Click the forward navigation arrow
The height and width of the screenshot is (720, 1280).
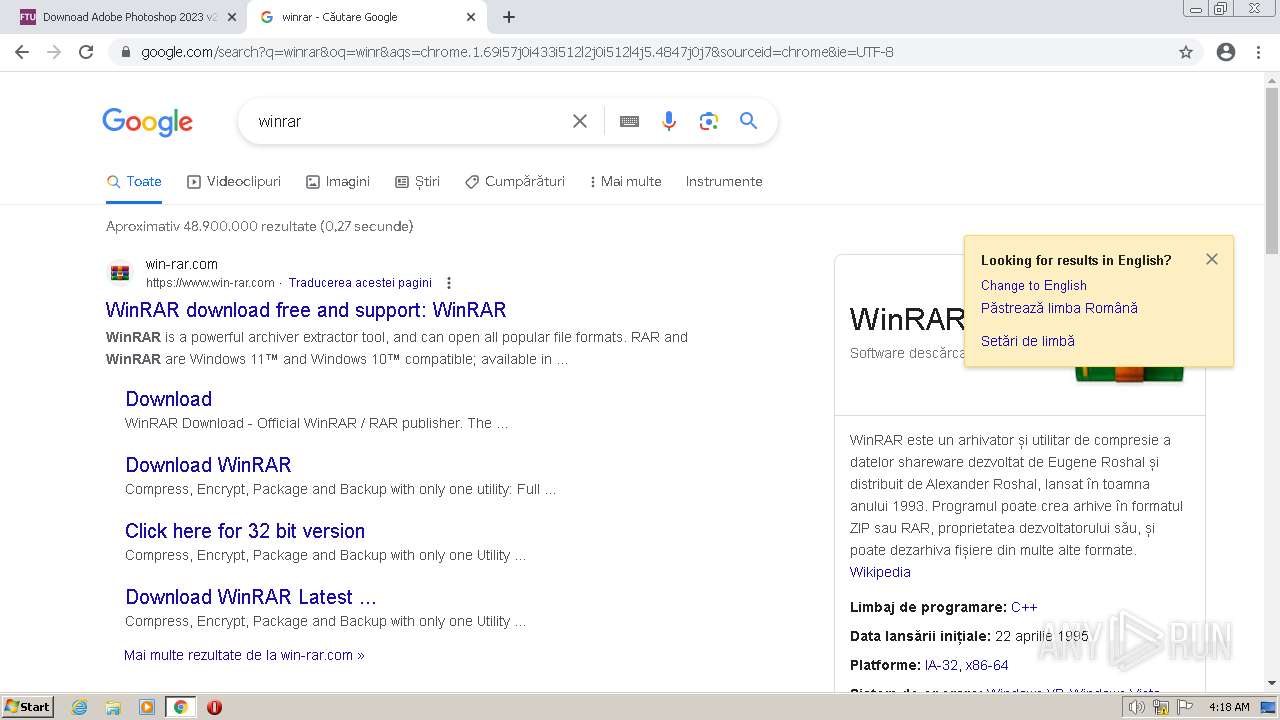tap(54, 52)
